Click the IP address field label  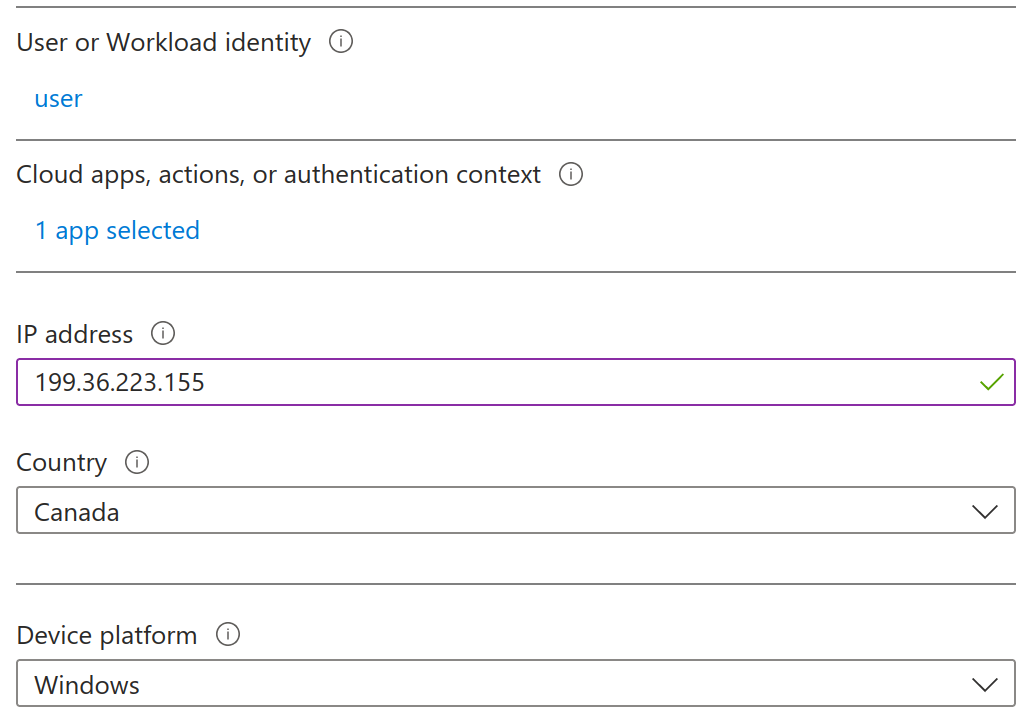(x=74, y=334)
